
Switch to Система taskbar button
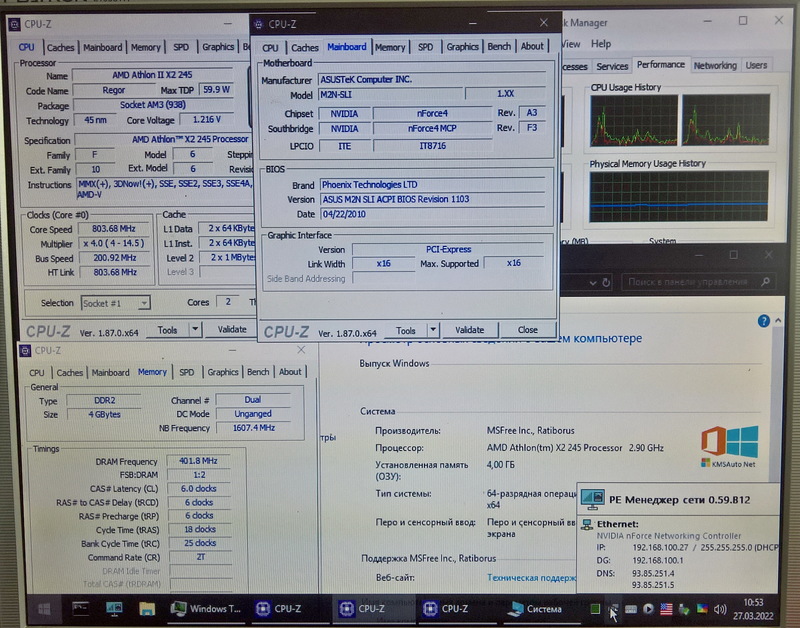tap(536, 609)
